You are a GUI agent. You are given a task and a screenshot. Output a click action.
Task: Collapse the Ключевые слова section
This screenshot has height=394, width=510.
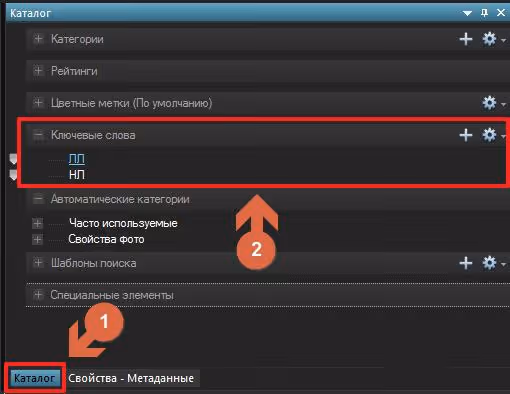(x=38, y=135)
